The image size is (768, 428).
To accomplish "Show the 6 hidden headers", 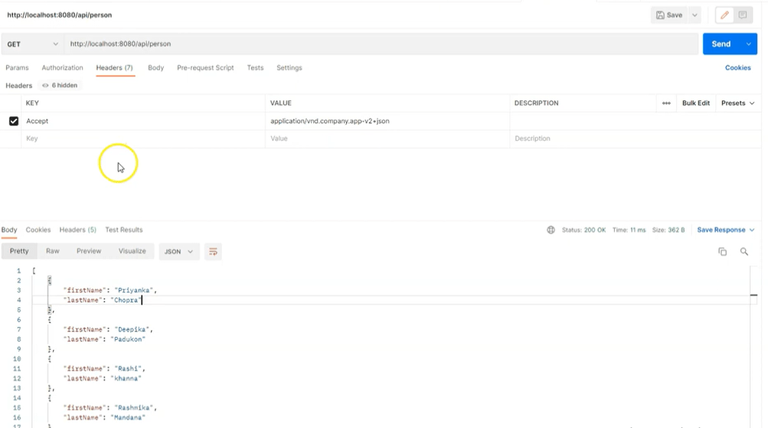I will 60,85.
